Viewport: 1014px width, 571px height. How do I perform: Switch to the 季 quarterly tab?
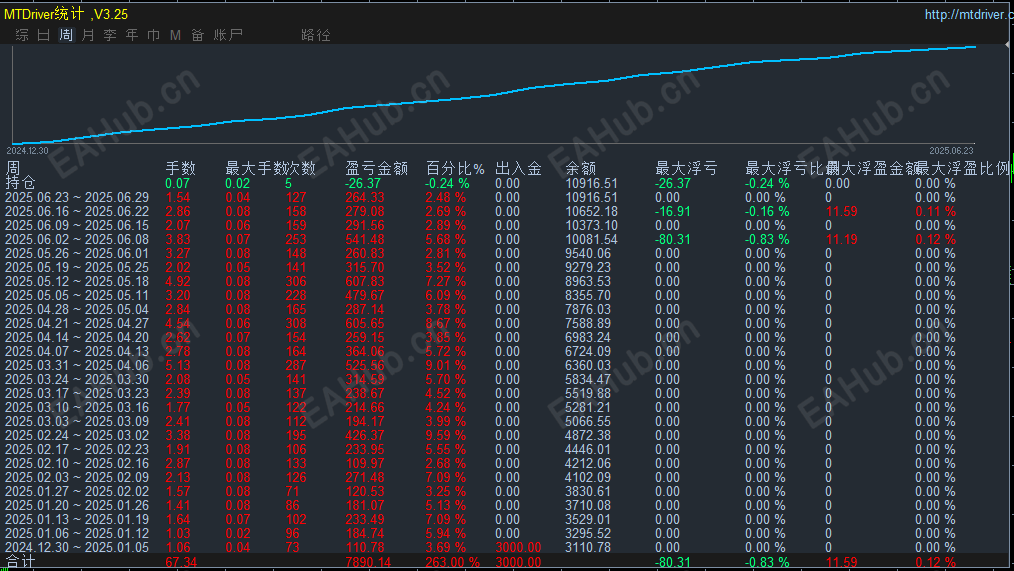point(110,35)
